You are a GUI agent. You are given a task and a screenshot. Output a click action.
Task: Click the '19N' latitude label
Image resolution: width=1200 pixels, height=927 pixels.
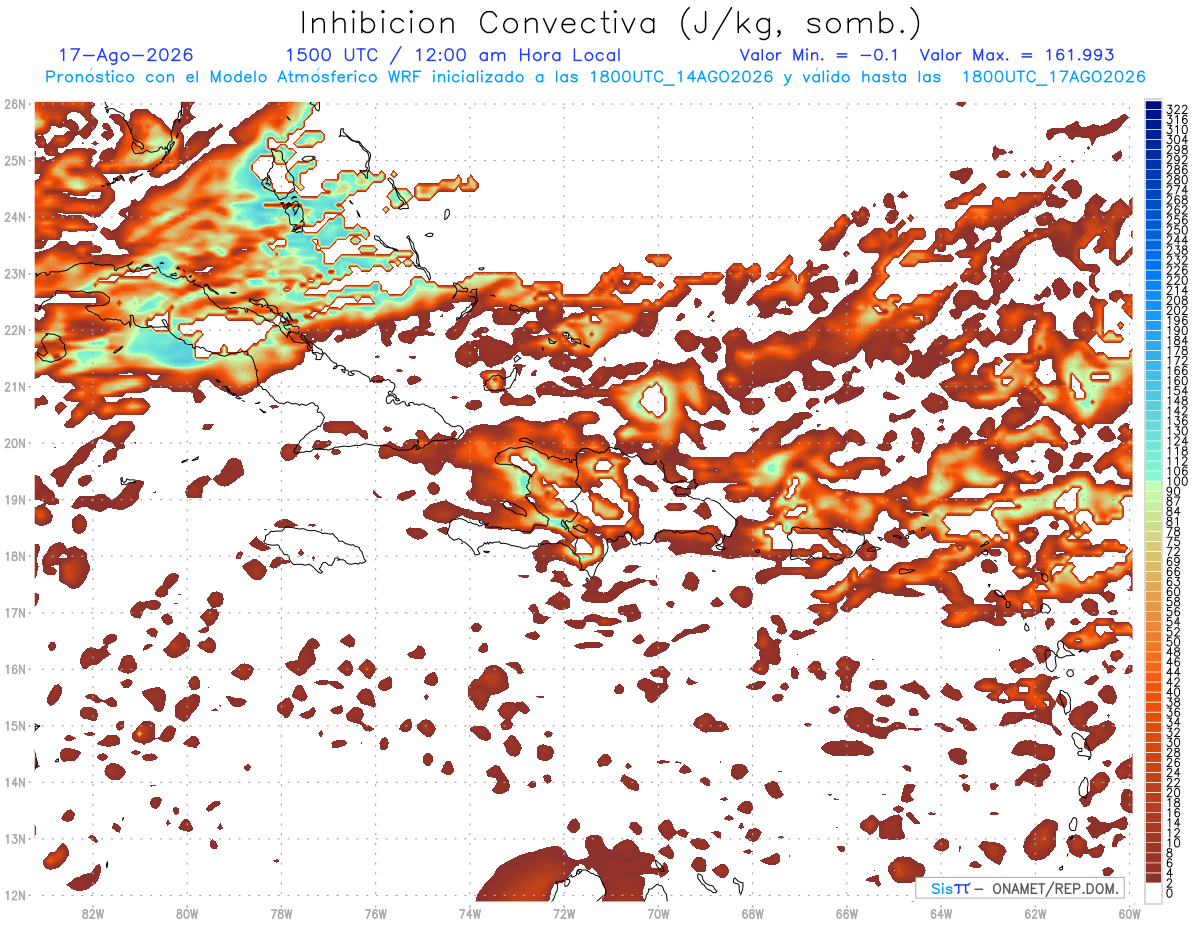[14, 499]
